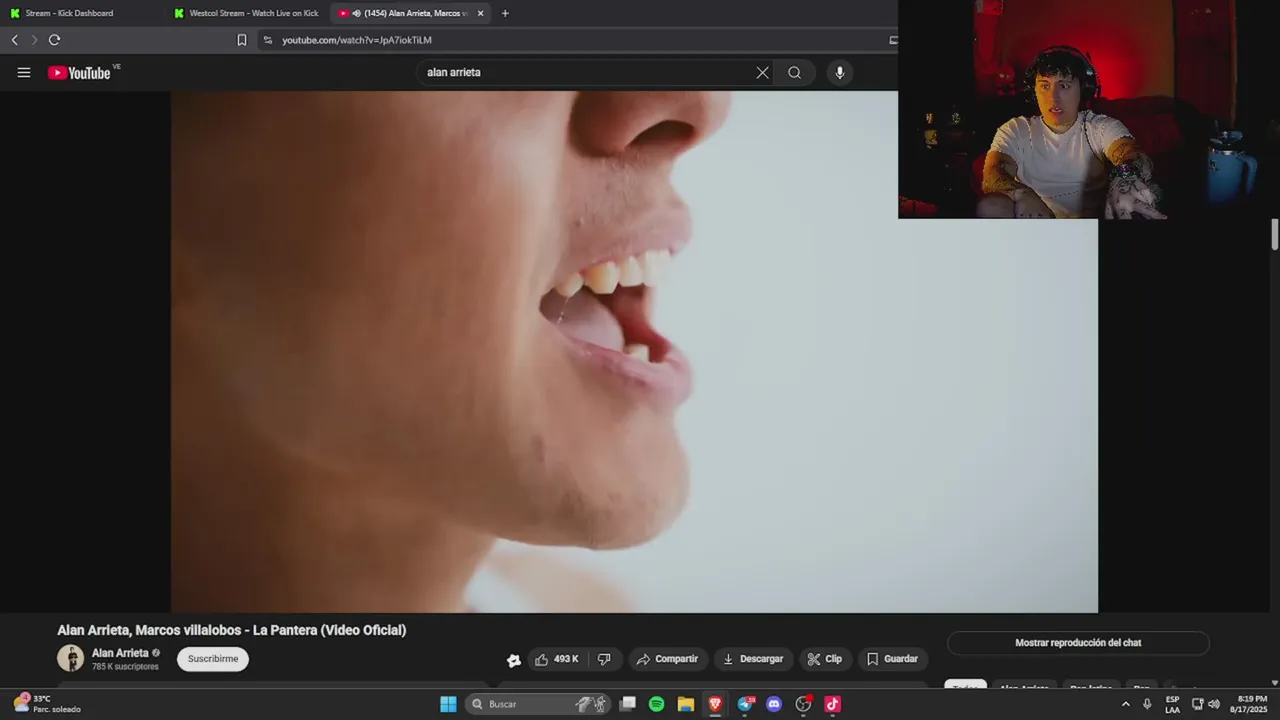This screenshot has width=1280, height=720.
Task: Save video with Guardar button
Action: tap(892, 659)
